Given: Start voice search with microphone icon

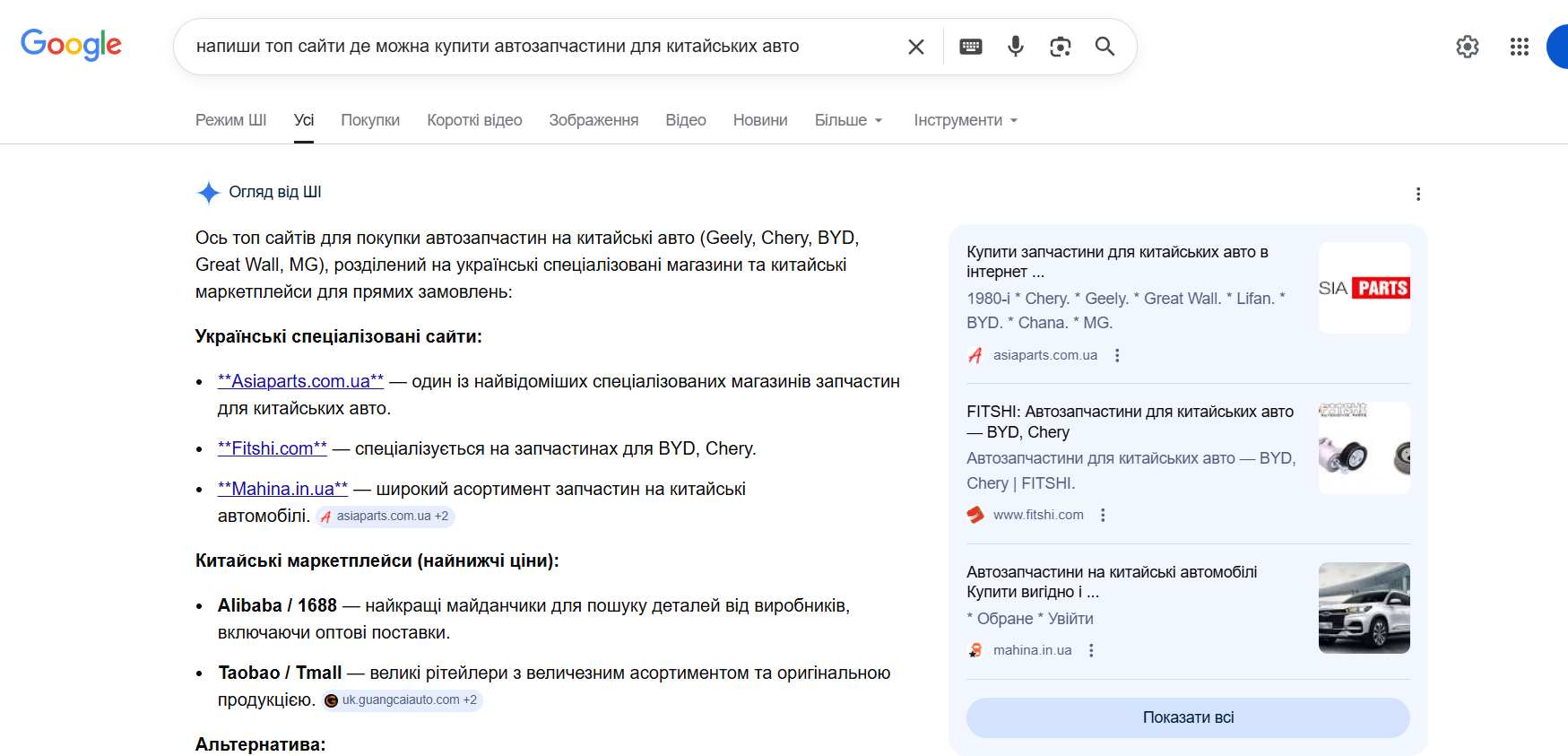Looking at the screenshot, I should (1015, 47).
